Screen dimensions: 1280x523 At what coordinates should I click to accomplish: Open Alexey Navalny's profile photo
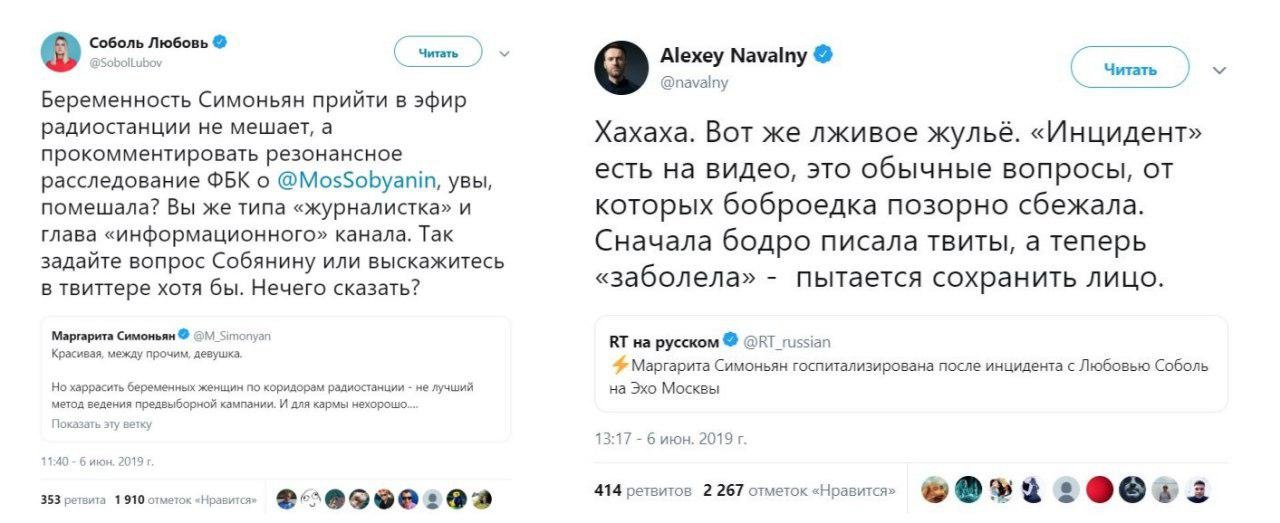621,70
